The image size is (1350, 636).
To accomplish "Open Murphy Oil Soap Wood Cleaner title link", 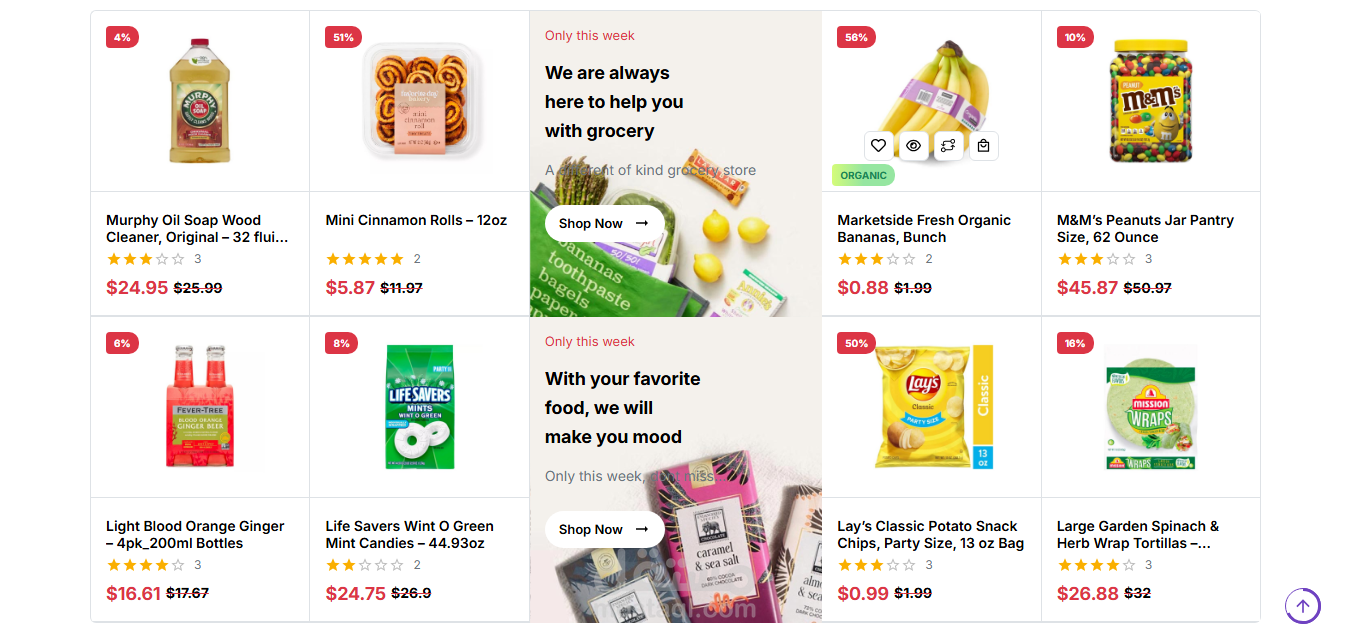I will tap(197, 229).
